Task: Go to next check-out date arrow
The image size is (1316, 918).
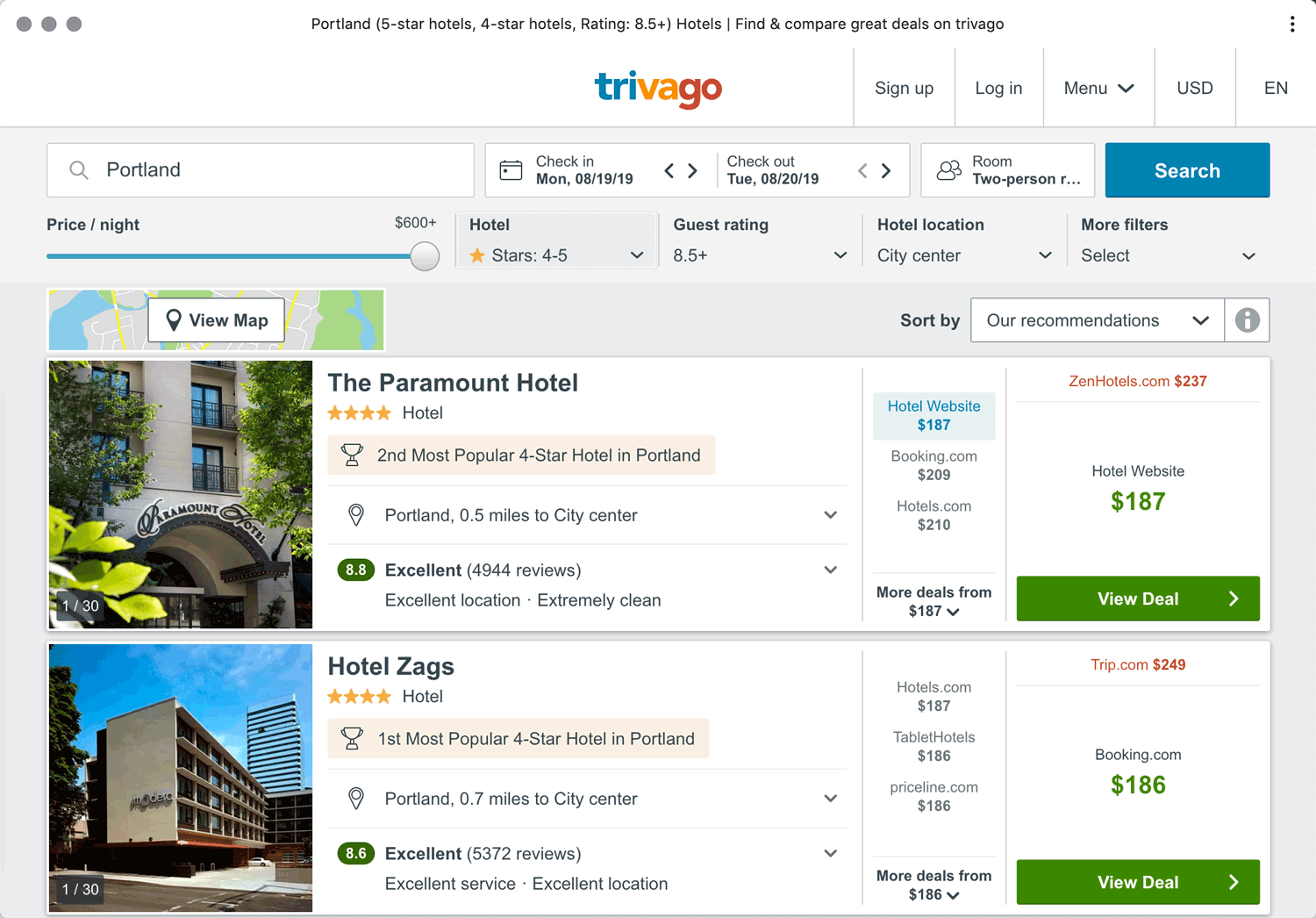Action: click(x=886, y=170)
